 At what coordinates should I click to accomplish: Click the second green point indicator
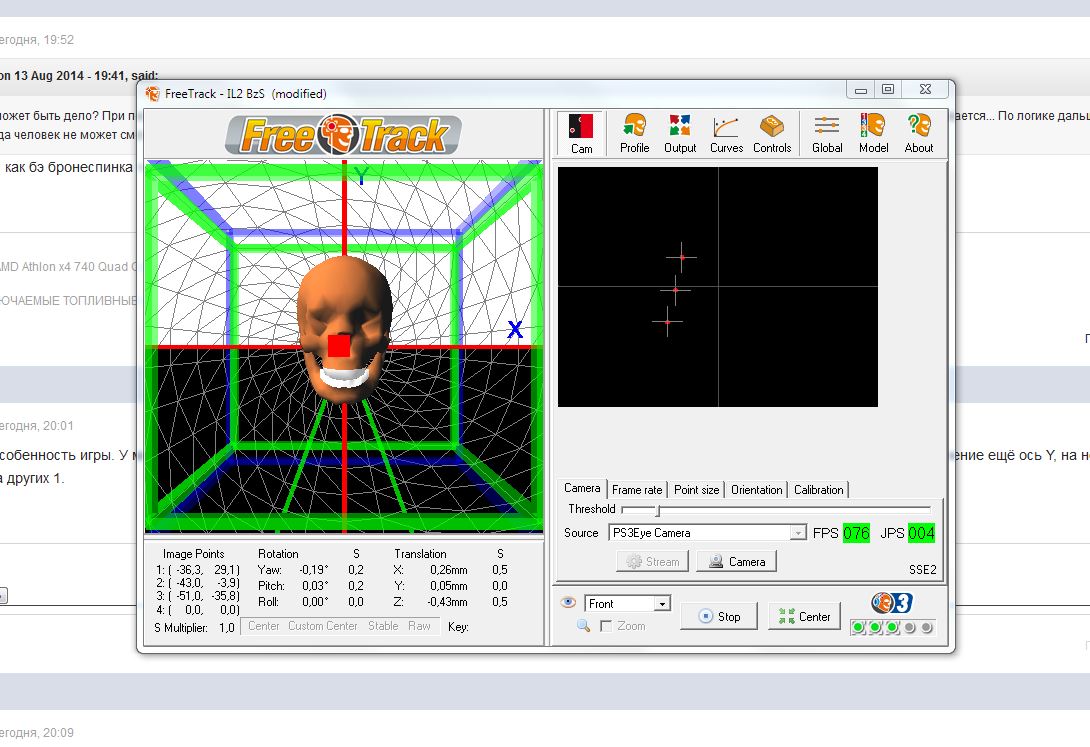pyautogui.click(x=875, y=627)
